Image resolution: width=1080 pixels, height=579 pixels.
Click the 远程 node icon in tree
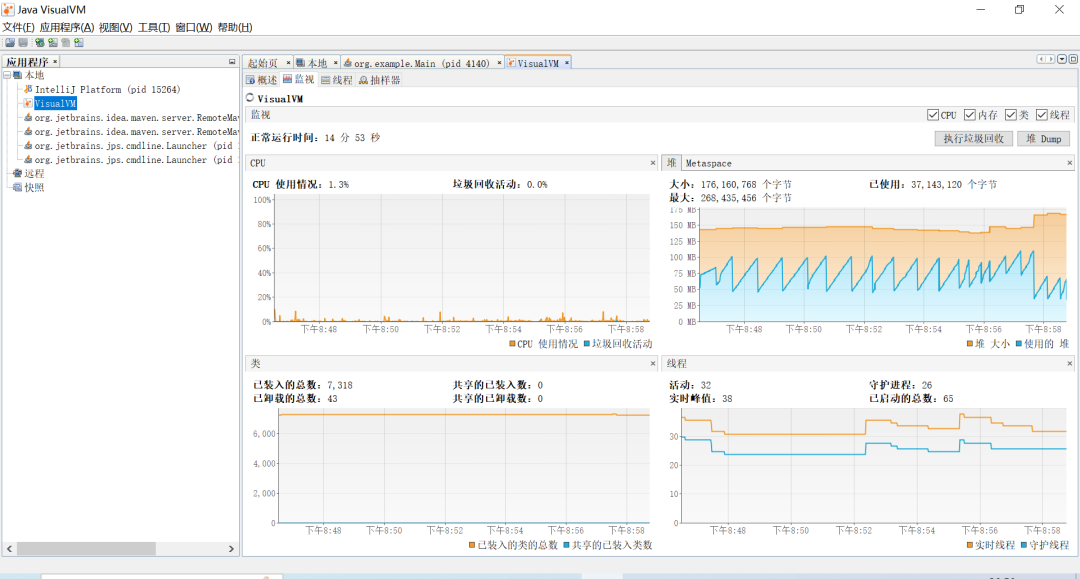coord(17,173)
